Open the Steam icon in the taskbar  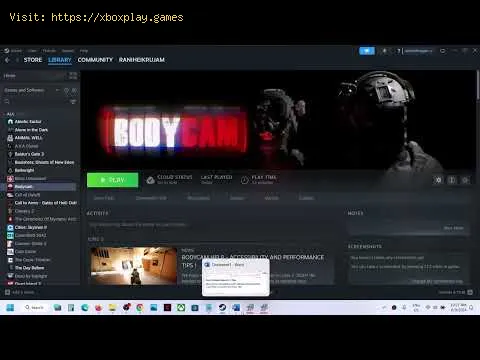pyautogui.click(x=222, y=307)
